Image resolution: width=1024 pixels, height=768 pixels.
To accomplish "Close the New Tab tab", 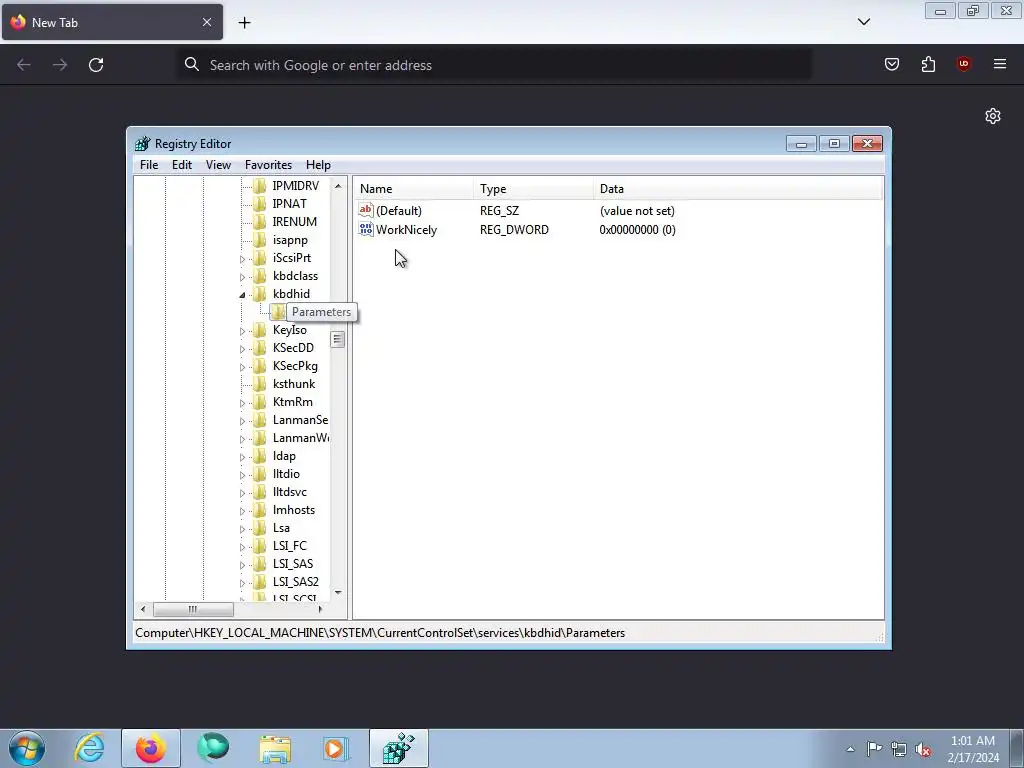I will [207, 22].
